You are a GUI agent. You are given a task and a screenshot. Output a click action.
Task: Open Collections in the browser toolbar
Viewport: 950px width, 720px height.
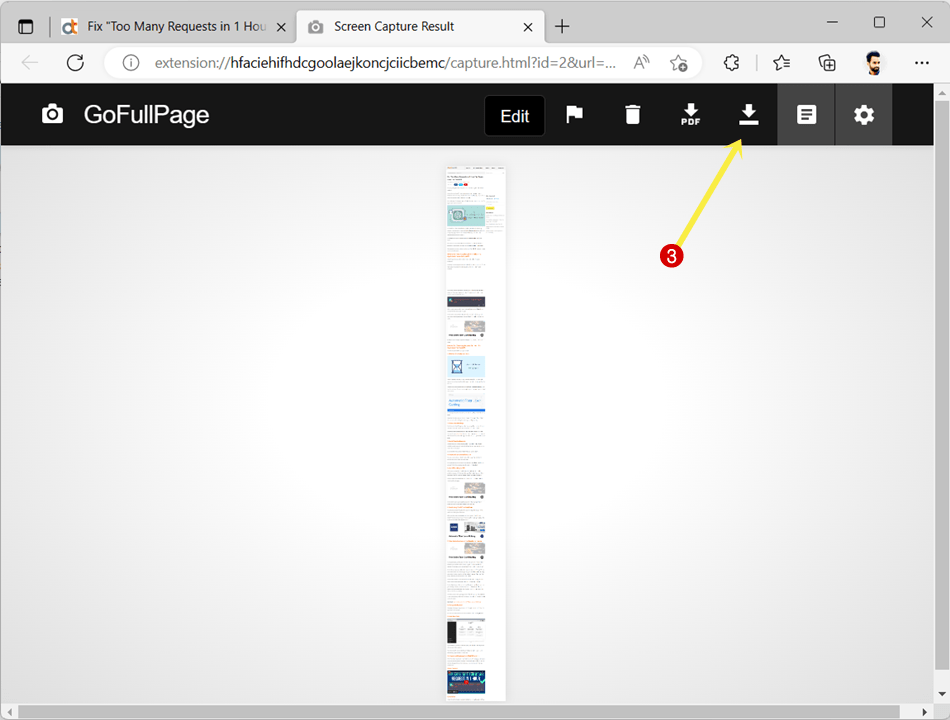827,62
